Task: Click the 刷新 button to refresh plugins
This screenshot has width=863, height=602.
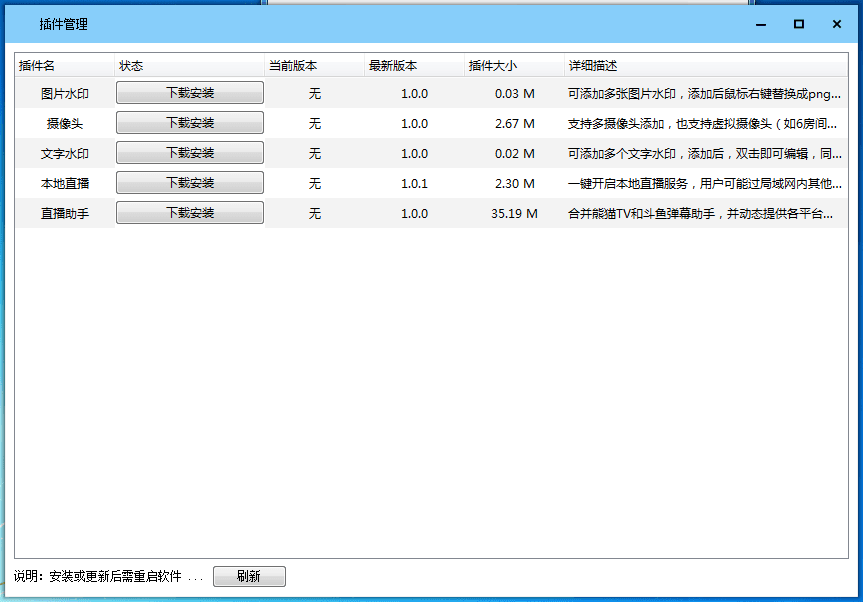Action: pyautogui.click(x=249, y=576)
